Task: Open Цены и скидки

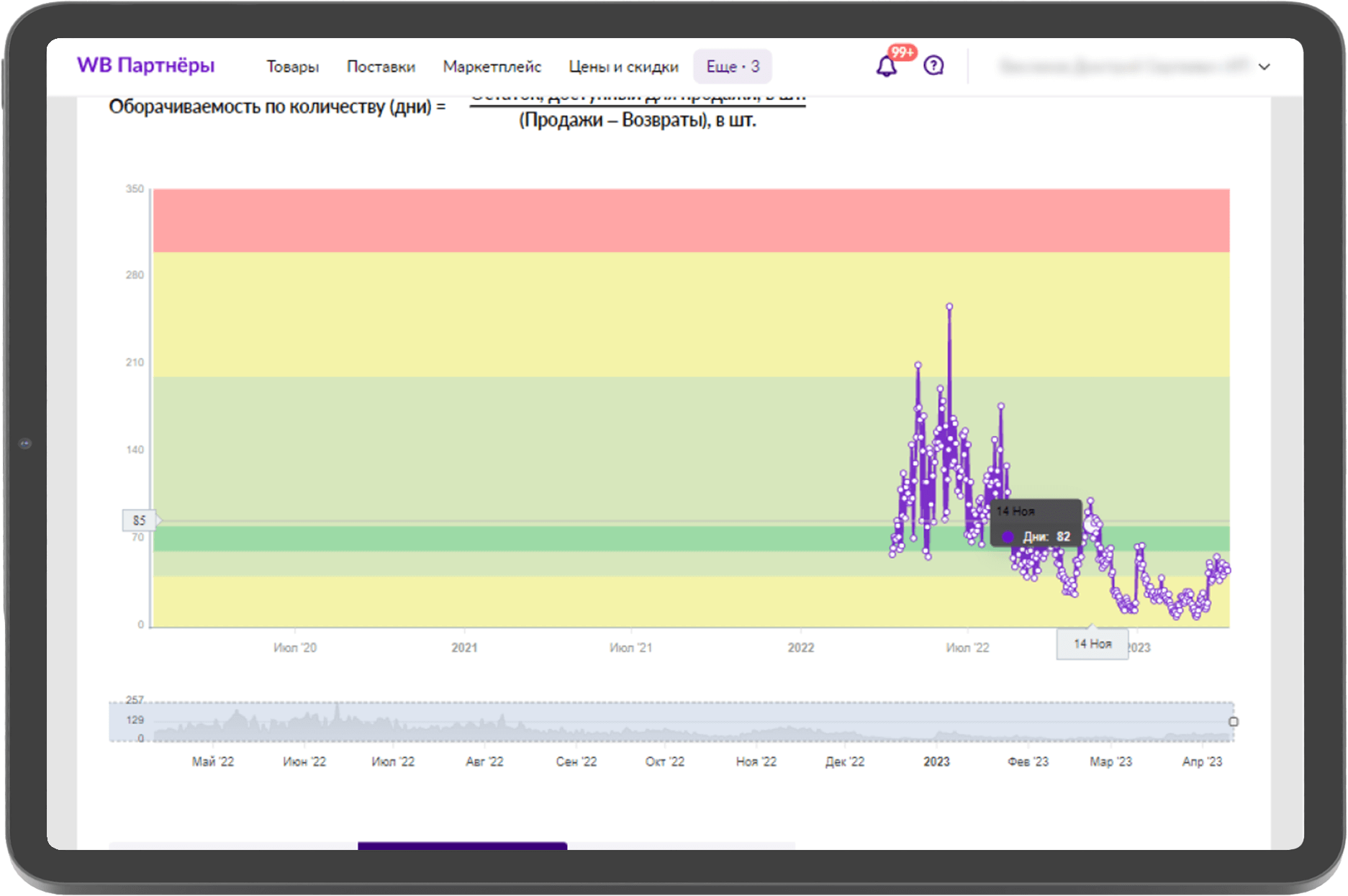Action: [623, 67]
